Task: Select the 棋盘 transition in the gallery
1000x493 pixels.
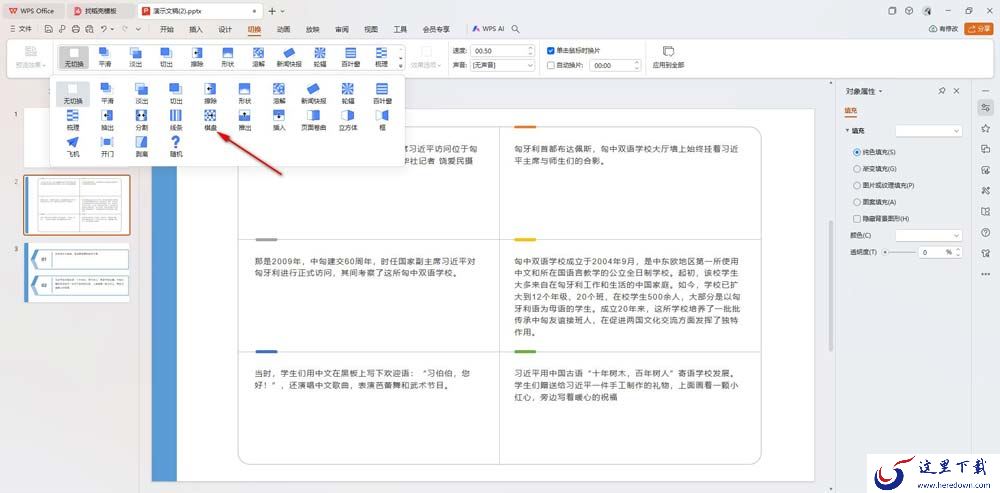Action: pos(210,119)
